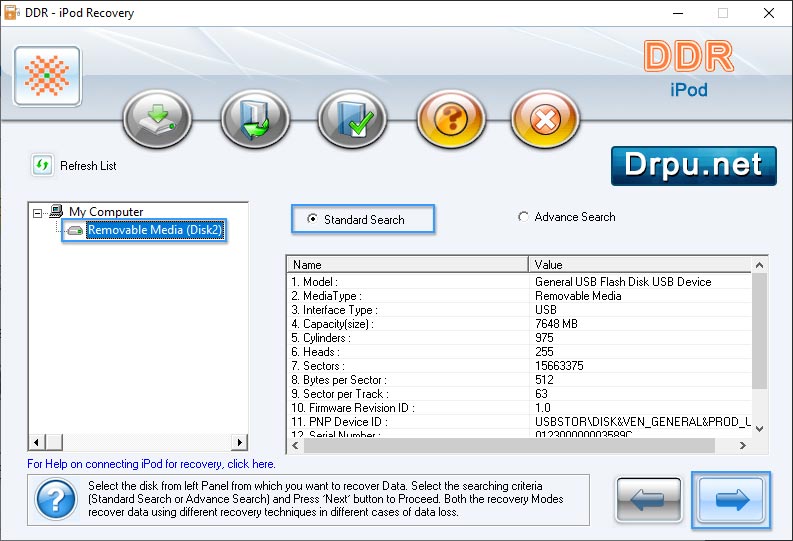Screen dimensions: 793x541
Task: Click the book with green checkmark icon
Action: click(353, 119)
